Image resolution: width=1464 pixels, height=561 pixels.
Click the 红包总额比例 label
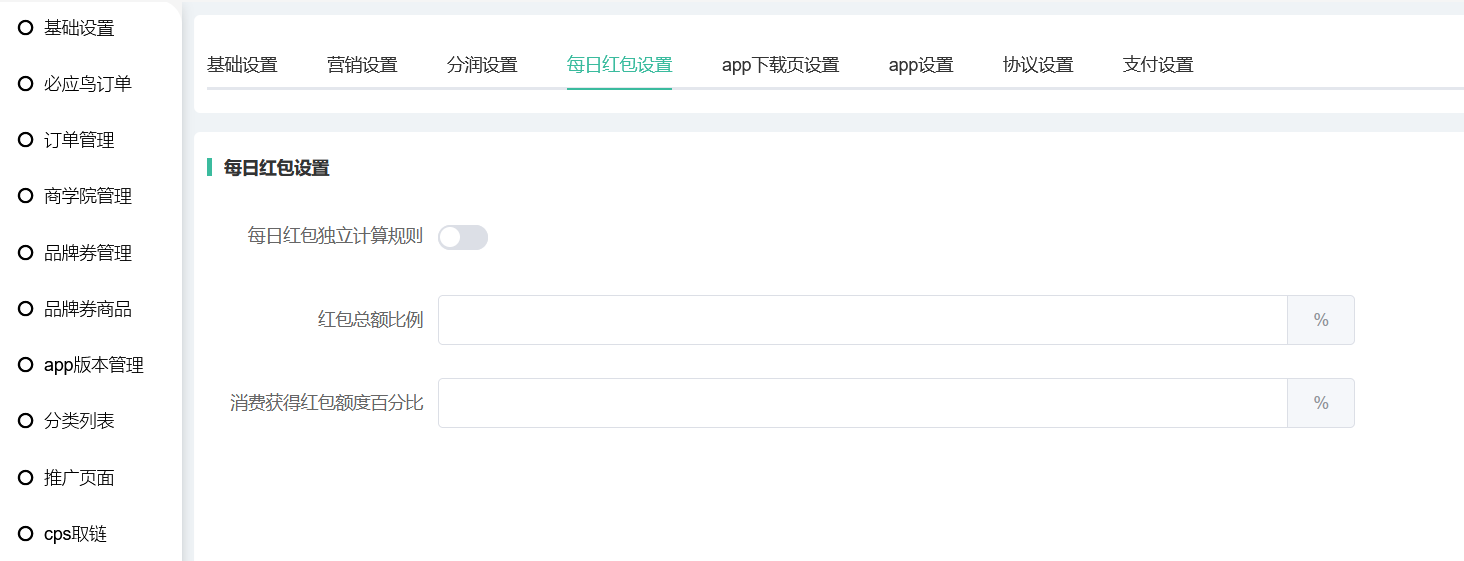pos(370,320)
